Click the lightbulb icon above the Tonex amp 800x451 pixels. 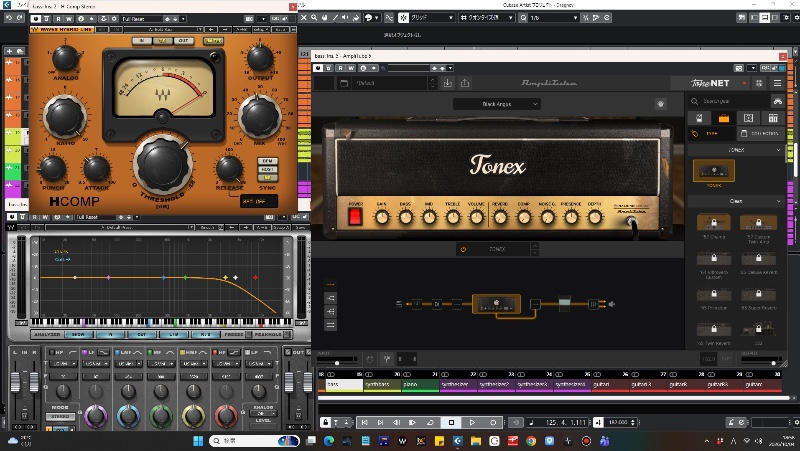tap(661, 104)
